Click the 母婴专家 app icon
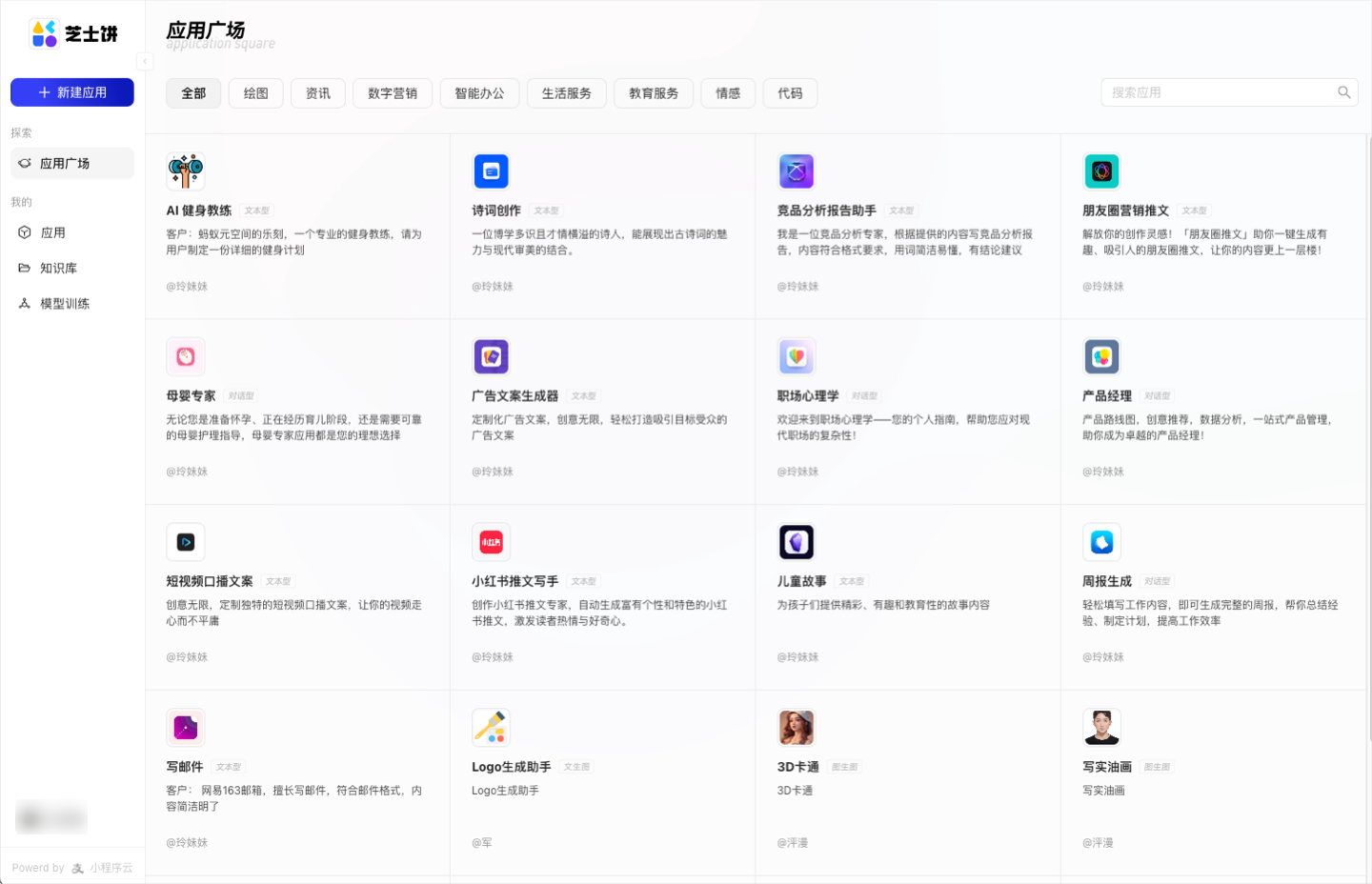Viewport: 1372px width, 884px height. pos(186,356)
